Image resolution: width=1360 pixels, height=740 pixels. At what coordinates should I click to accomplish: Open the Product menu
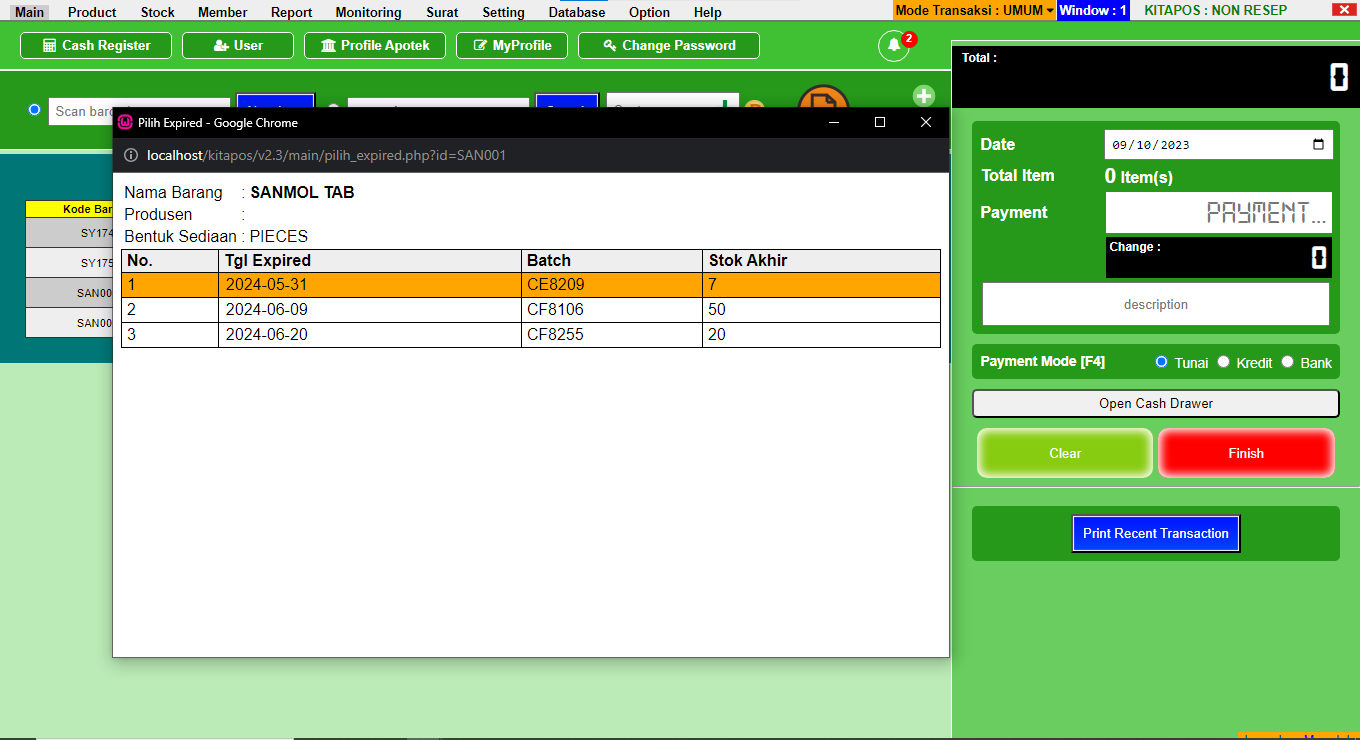pyautogui.click(x=92, y=12)
